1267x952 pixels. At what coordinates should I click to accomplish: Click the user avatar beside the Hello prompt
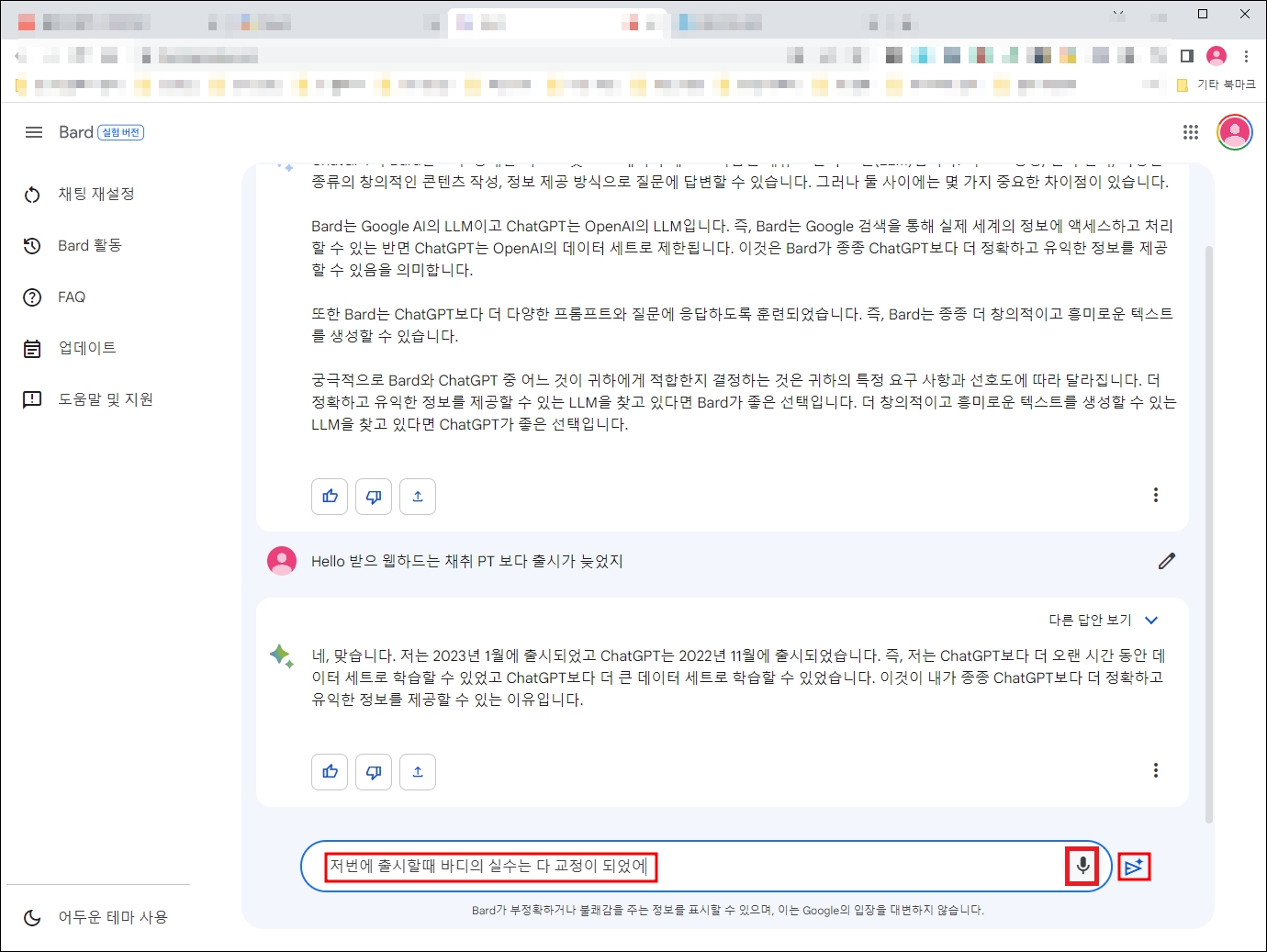pos(282,561)
